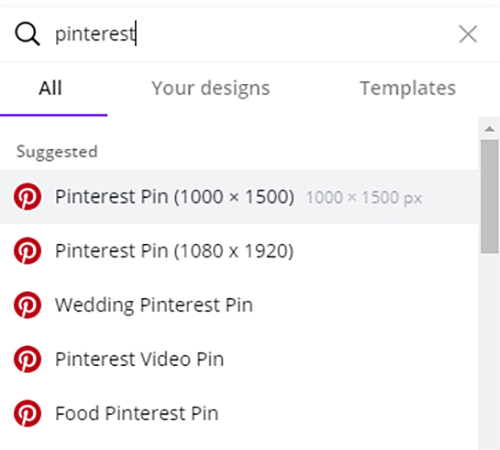500x450 pixels.
Task: Click the suggestions list scrollbar thumb
Action: 489,196
